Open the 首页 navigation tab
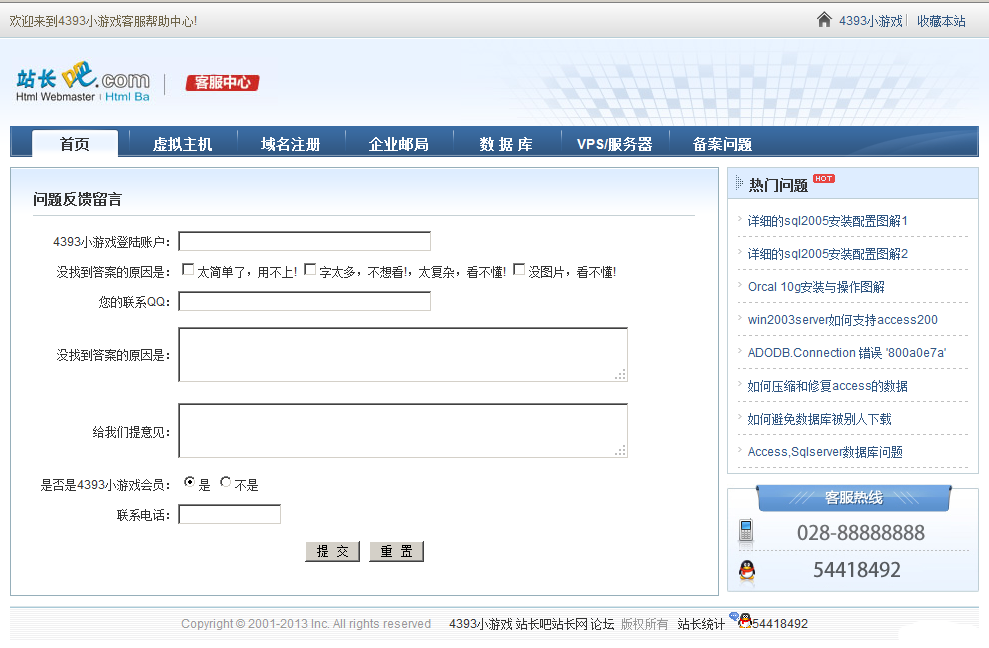989x648 pixels. 74,144
